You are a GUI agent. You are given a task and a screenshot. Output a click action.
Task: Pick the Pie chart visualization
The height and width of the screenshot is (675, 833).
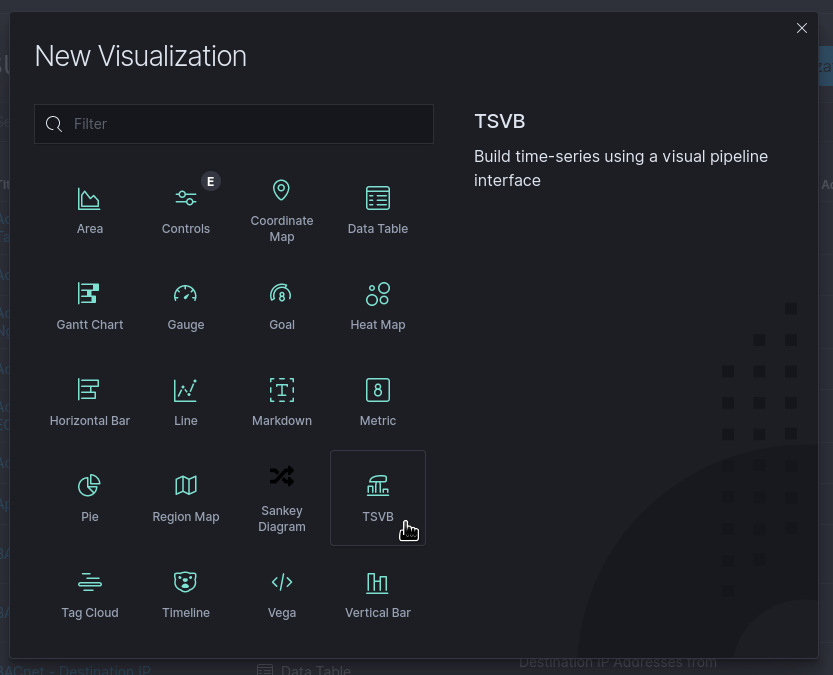tap(90, 495)
